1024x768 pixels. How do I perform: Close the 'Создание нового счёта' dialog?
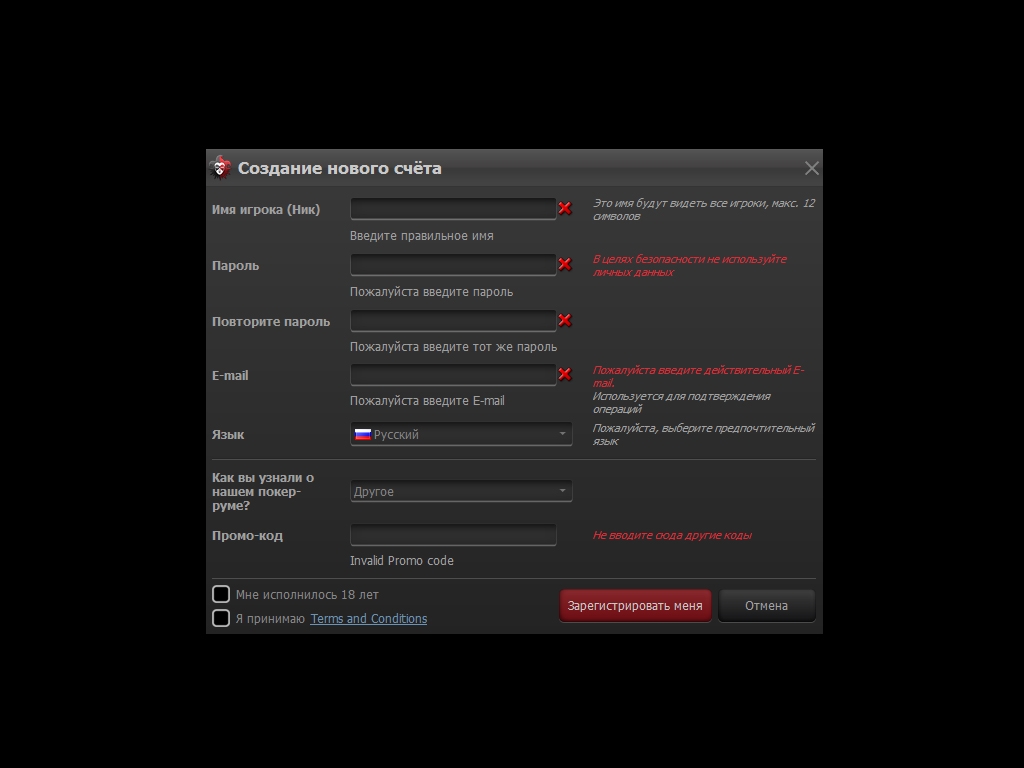coord(811,168)
